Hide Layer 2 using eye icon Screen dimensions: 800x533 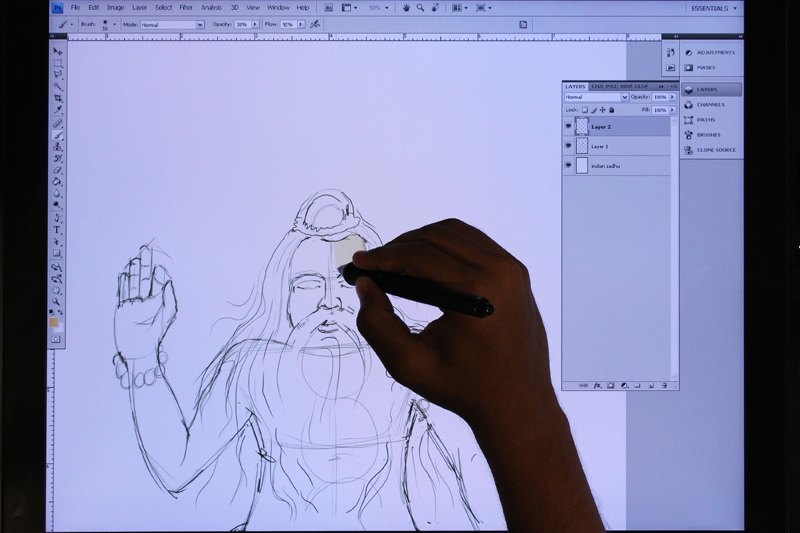[569, 127]
